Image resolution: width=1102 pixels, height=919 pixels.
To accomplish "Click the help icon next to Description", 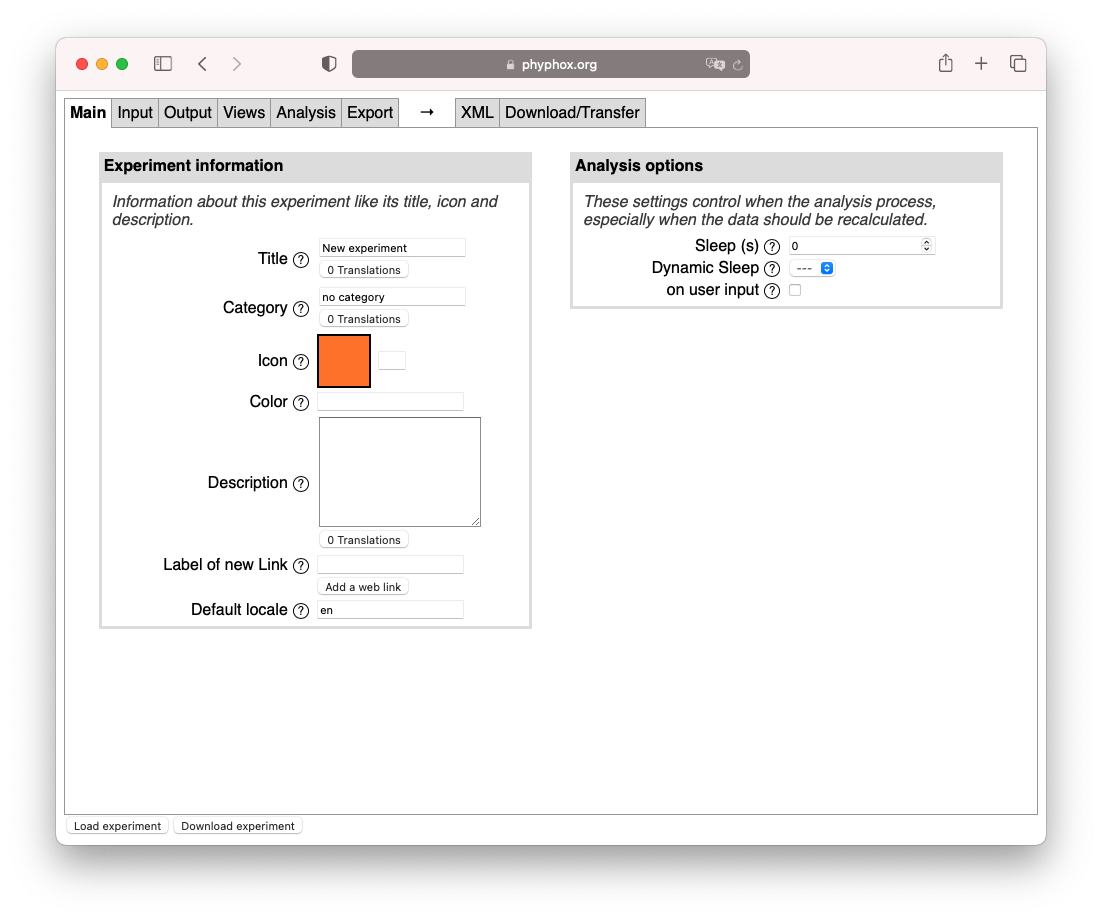I will pyautogui.click(x=301, y=484).
